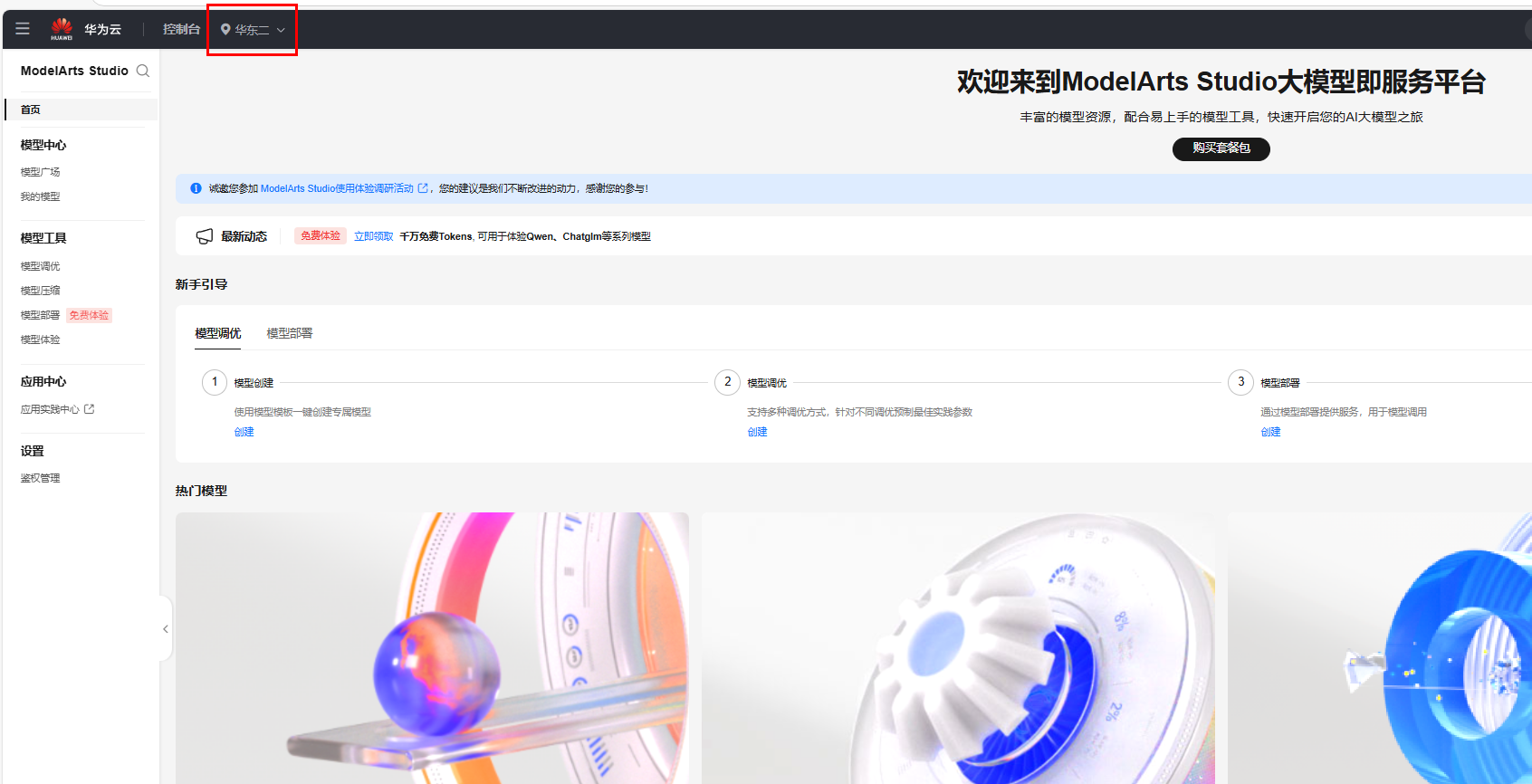1532x784 pixels.
Task: Open 应用实践中心 external link
Action: tap(57, 409)
